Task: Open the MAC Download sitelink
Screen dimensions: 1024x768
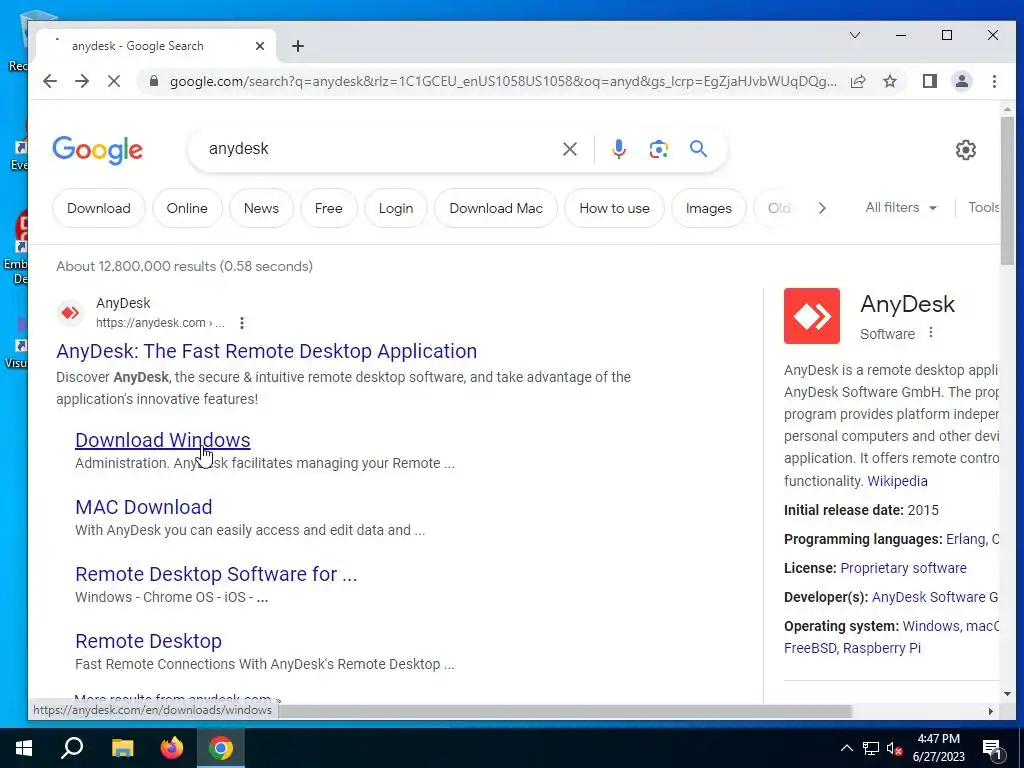Action: (x=144, y=507)
